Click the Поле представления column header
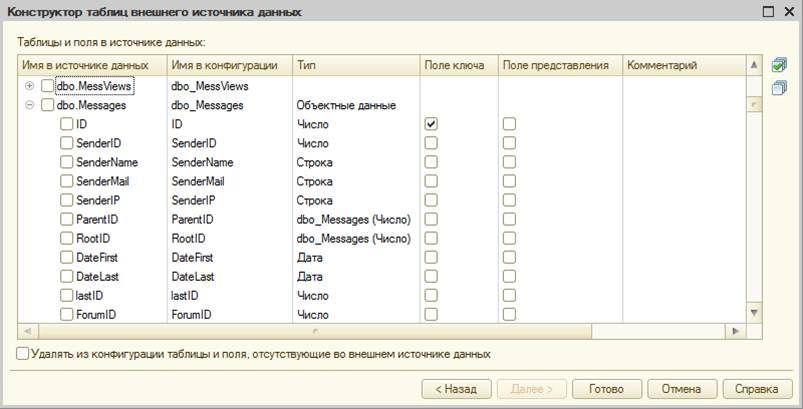803x409 pixels. 561,66
